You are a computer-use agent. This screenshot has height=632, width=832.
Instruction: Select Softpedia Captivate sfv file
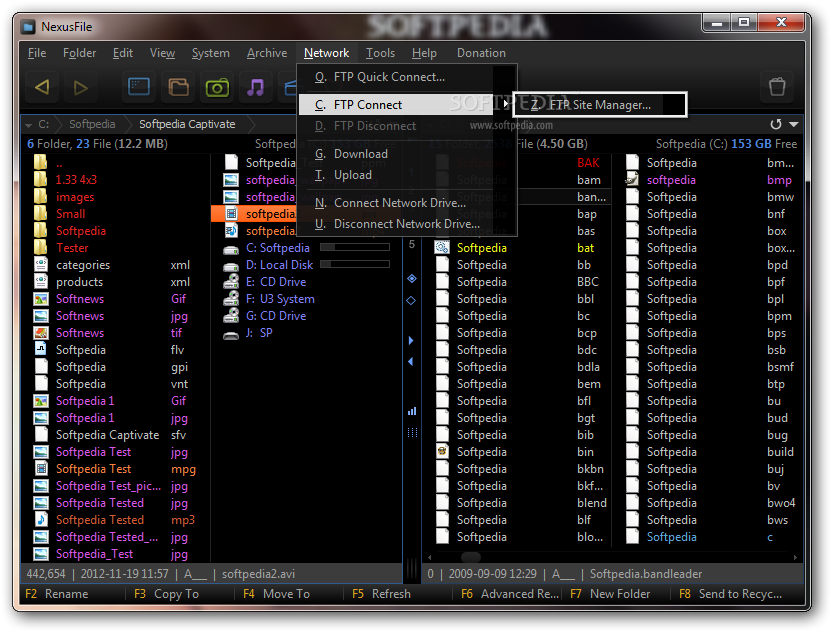(x=114, y=435)
